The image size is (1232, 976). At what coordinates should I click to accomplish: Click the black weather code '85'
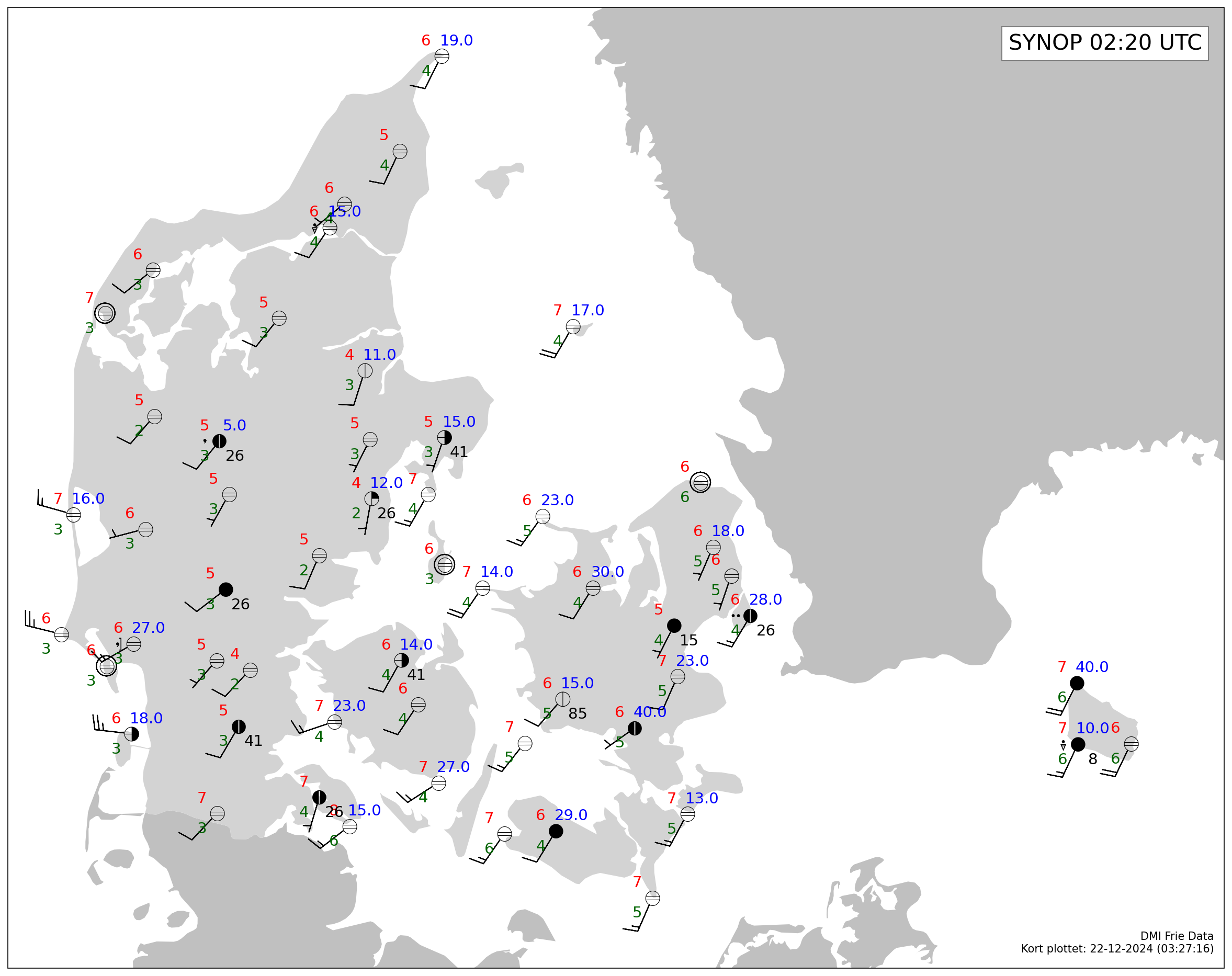pyautogui.click(x=578, y=714)
